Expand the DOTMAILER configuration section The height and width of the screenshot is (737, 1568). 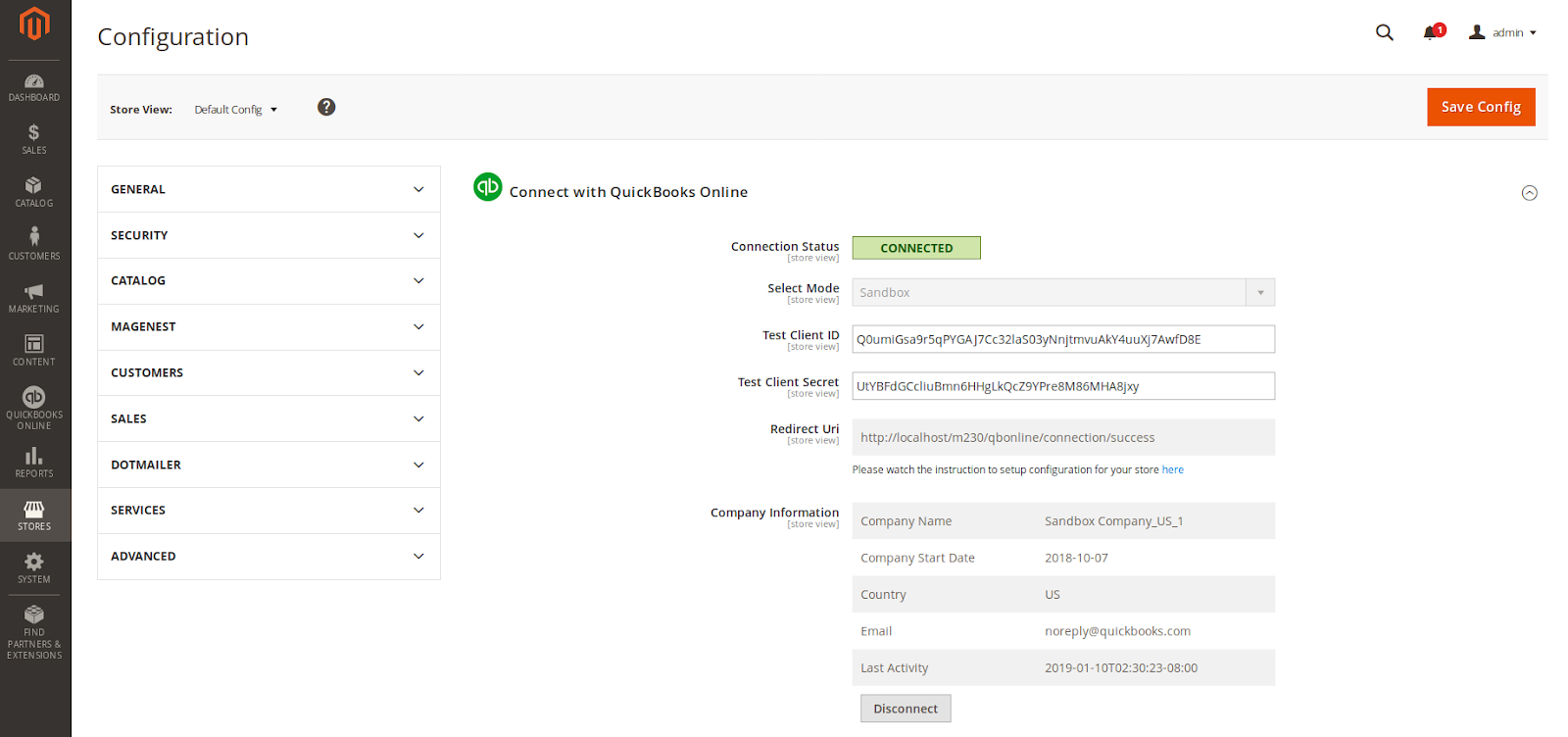click(269, 465)
